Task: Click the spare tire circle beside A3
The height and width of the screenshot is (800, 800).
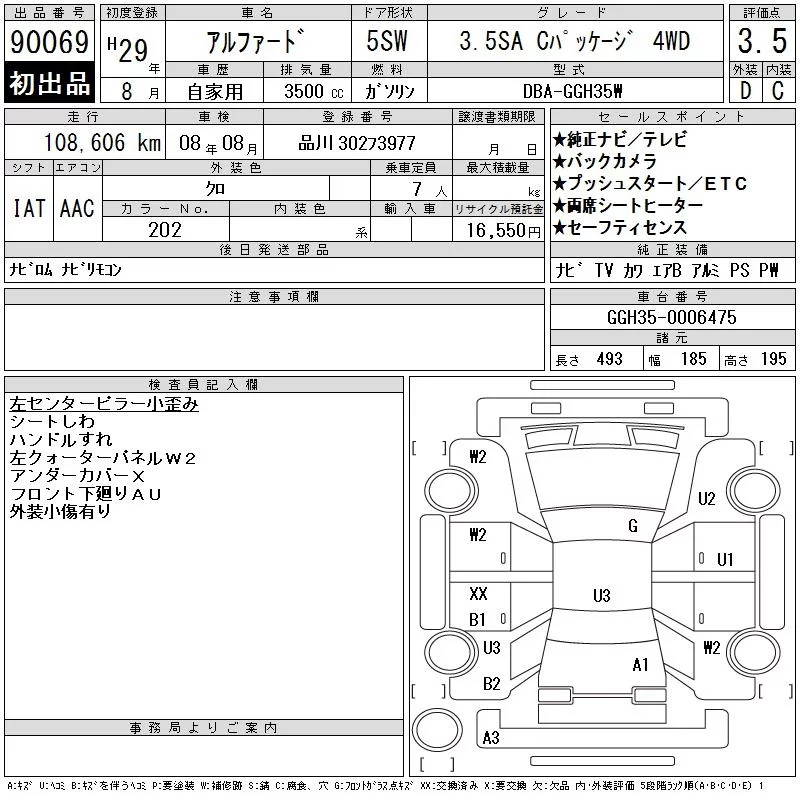Action: (437, 730)
